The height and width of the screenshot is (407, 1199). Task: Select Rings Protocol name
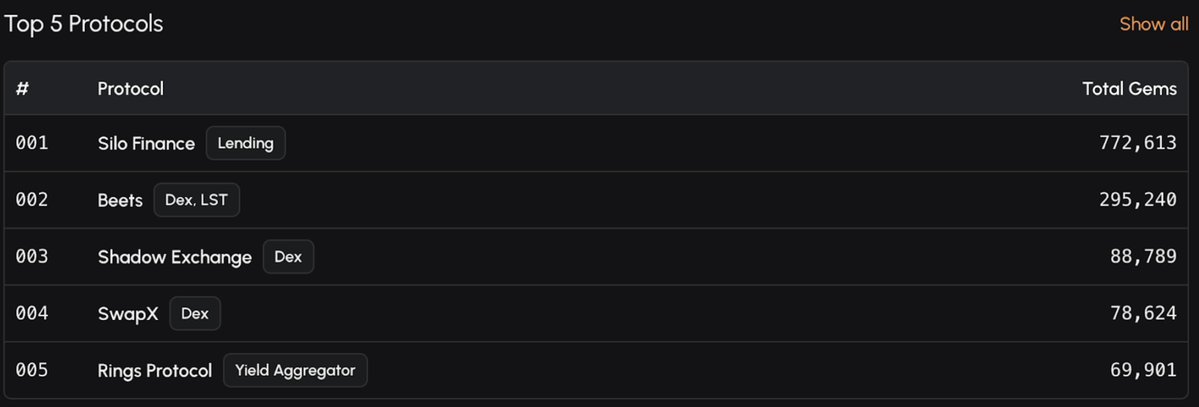(x=154, y=371)
